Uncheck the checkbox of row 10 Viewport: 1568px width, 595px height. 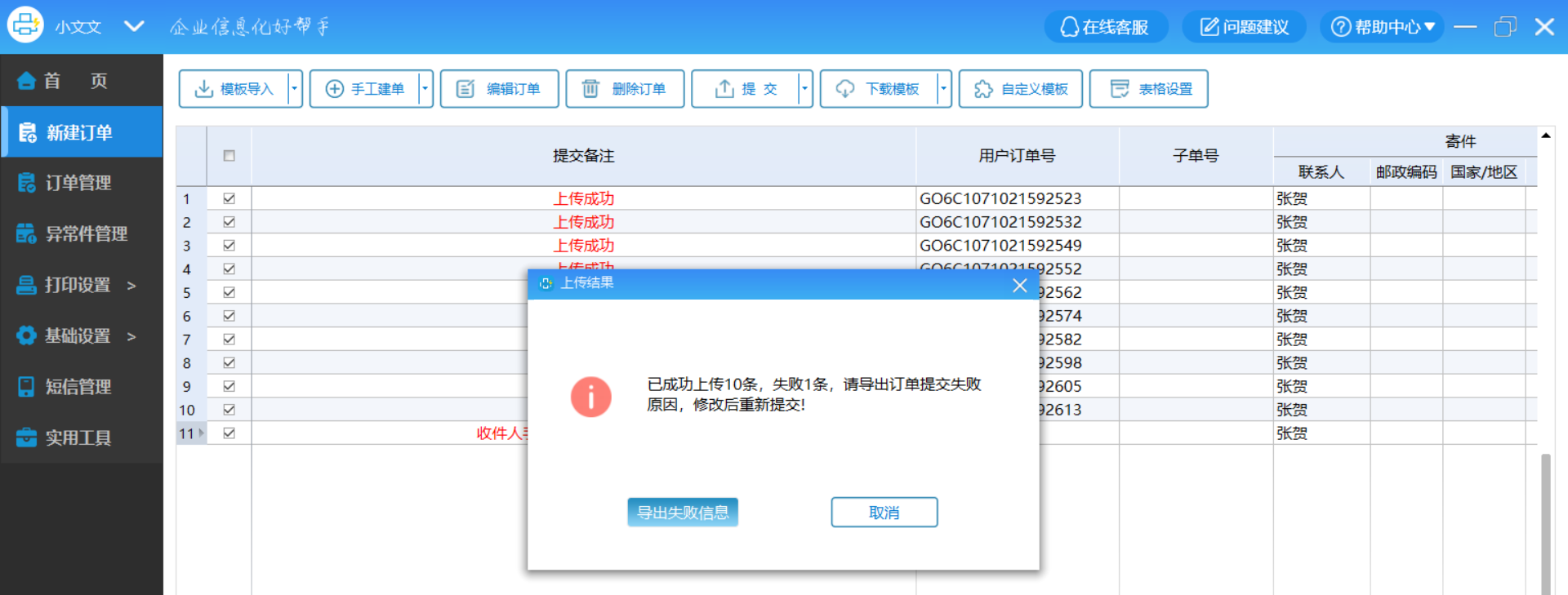point(229,410)
